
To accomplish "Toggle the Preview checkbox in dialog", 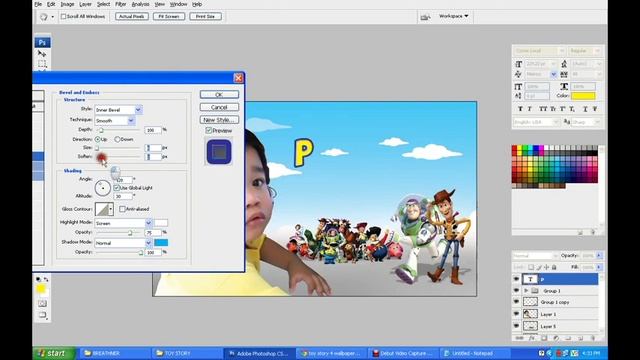I will [209, 131].
